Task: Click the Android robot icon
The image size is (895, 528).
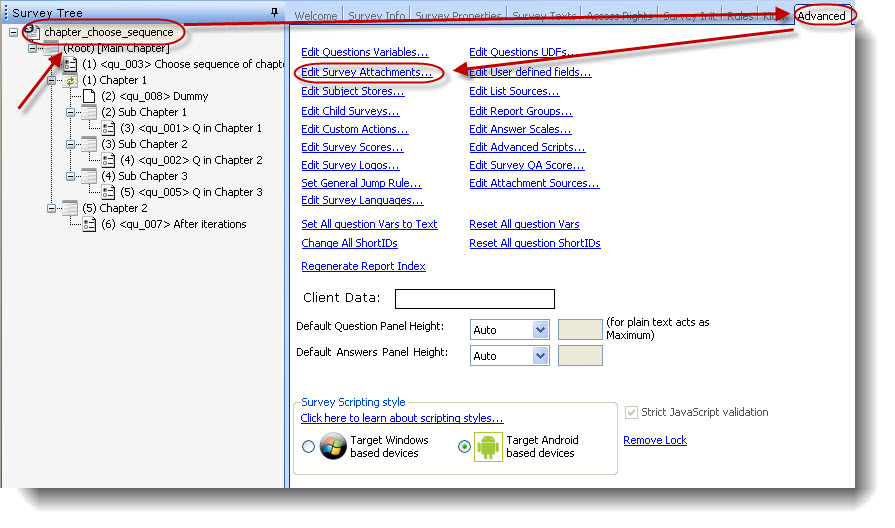Action: point(488,446)
